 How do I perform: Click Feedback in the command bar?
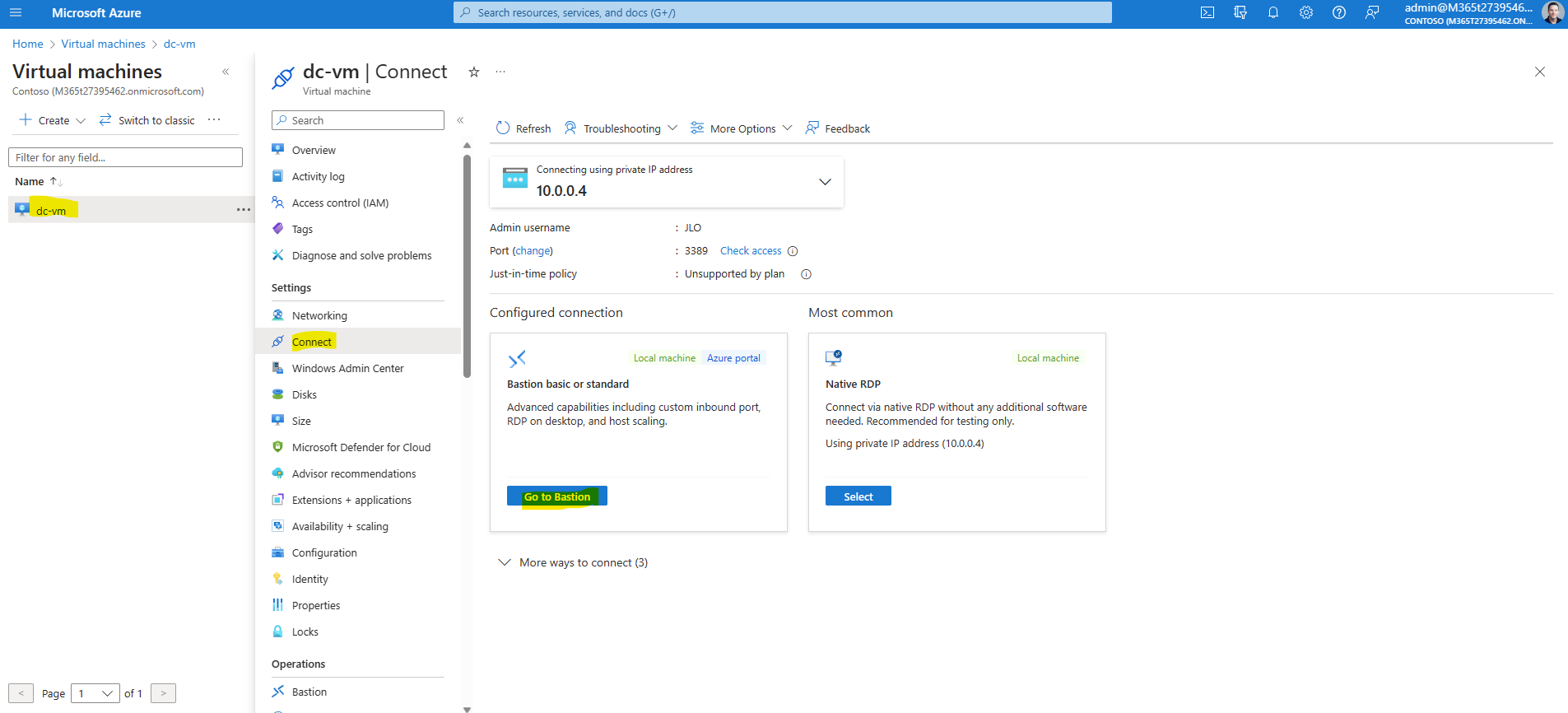click(x=838, y=128)
